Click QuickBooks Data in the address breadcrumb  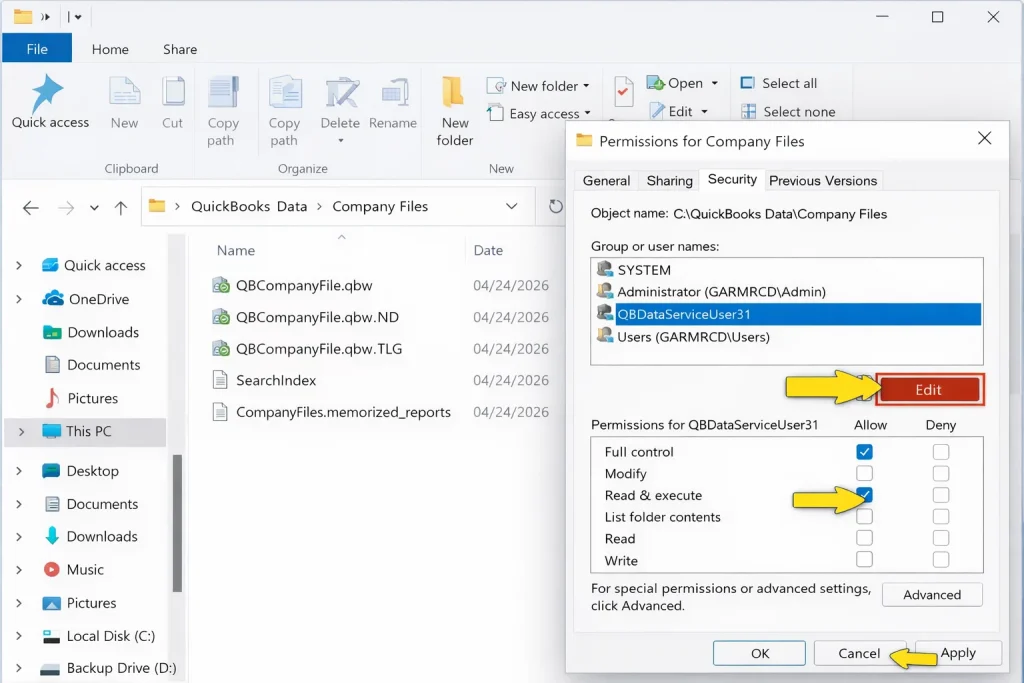[x=249, y=206]
